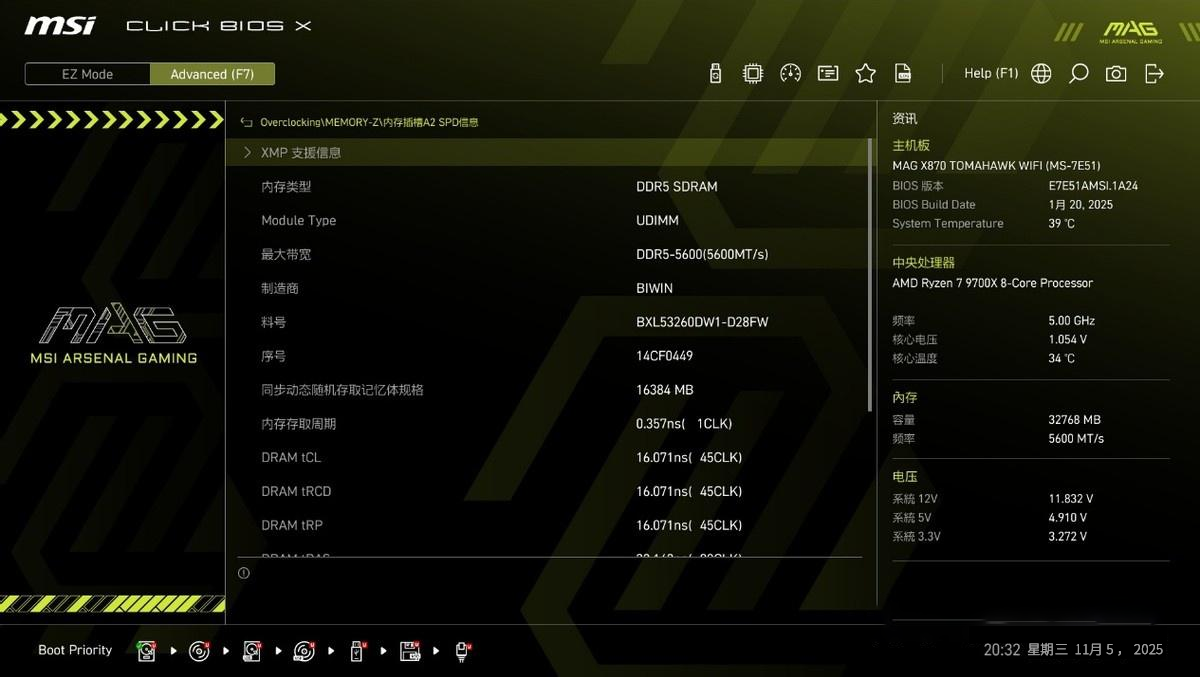The image size is (1200, 677).
Task: Take a screenshot with camera icon
Action: point(1116,73)
